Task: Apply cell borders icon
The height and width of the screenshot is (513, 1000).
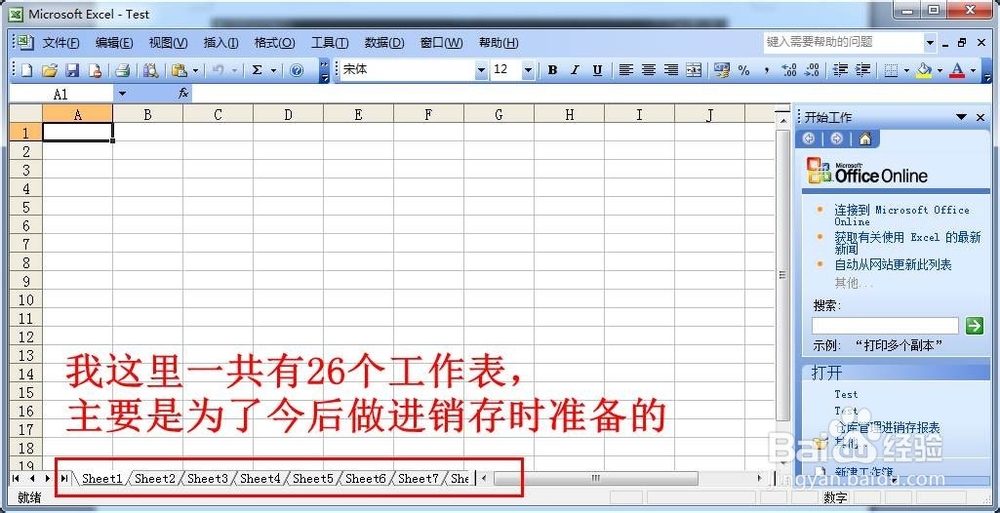Action: (892, 70)
